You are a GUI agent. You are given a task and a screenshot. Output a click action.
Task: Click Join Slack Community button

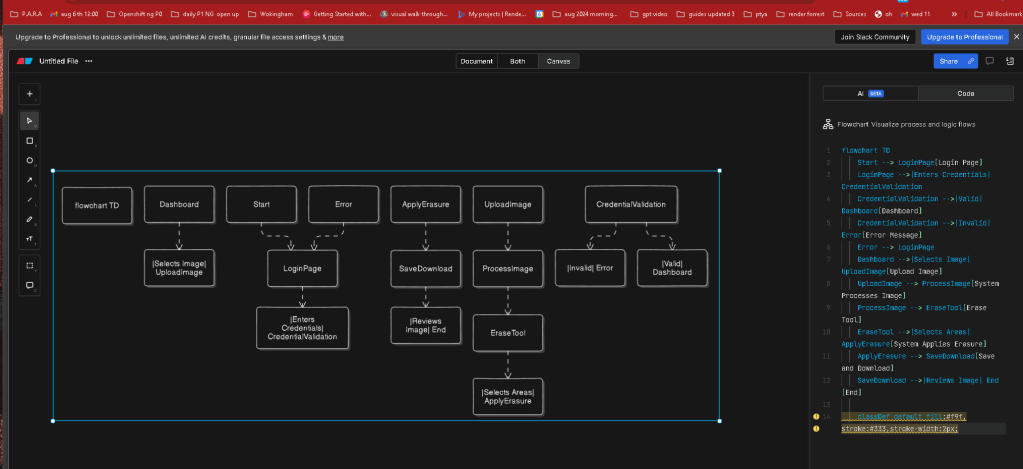click(875, 37)
